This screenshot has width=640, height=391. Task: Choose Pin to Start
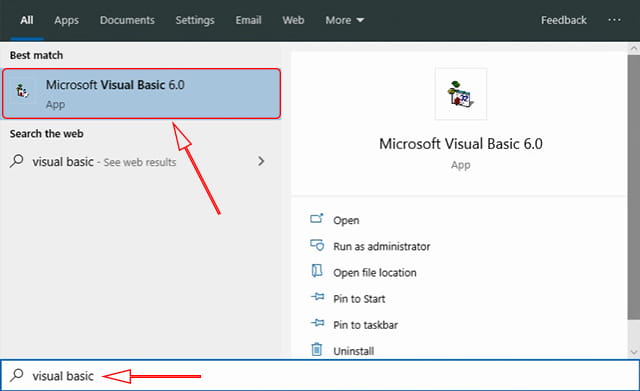[359, 299]
